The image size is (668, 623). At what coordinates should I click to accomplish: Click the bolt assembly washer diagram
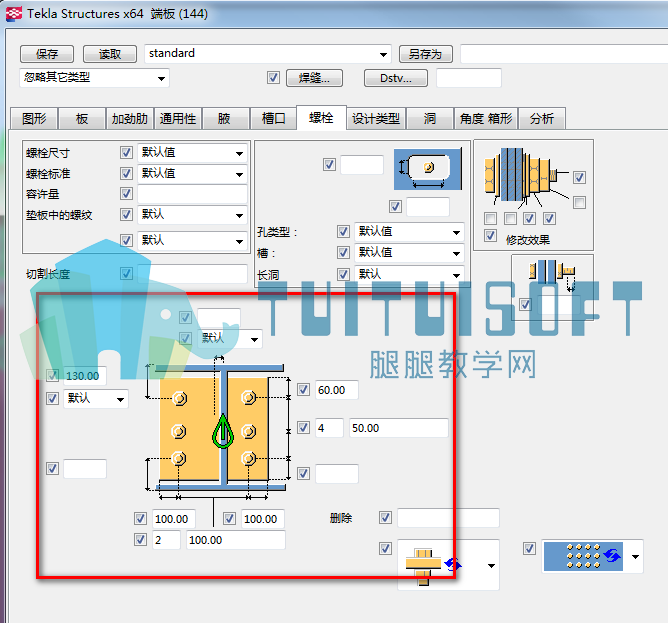coord(525,176)
